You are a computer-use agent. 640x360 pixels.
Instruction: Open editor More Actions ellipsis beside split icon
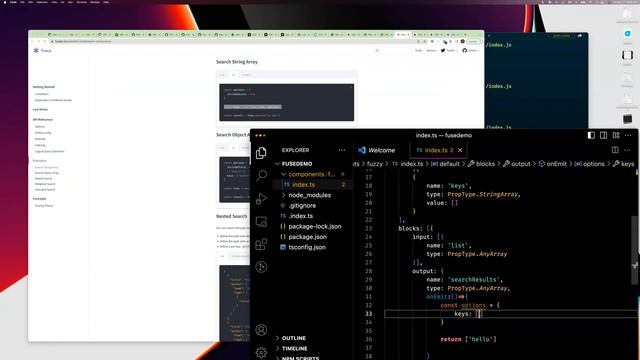627,150
